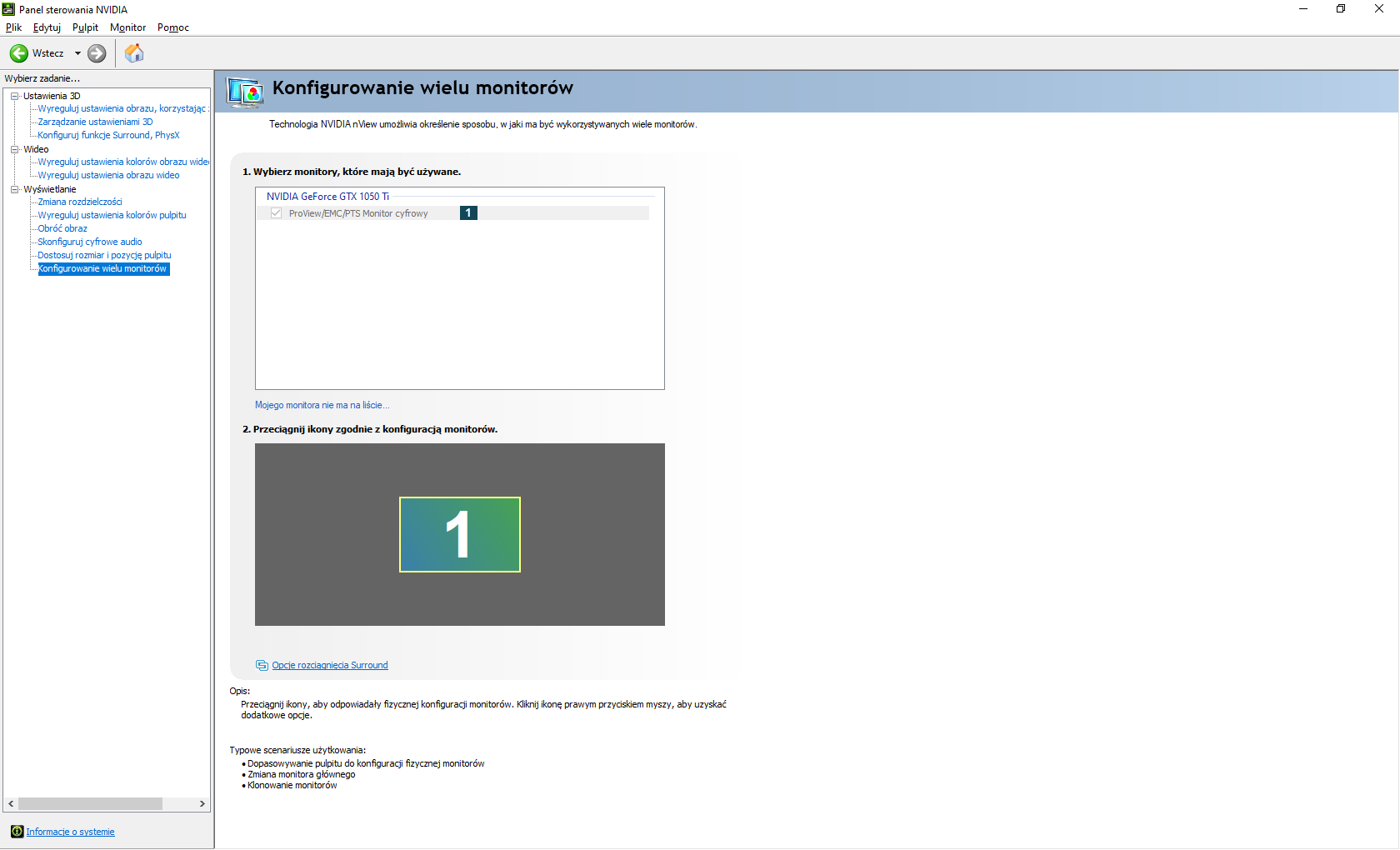Open the Monitor menu
The width and height of the screenshot is (1400, 850).
click(127, 27)
